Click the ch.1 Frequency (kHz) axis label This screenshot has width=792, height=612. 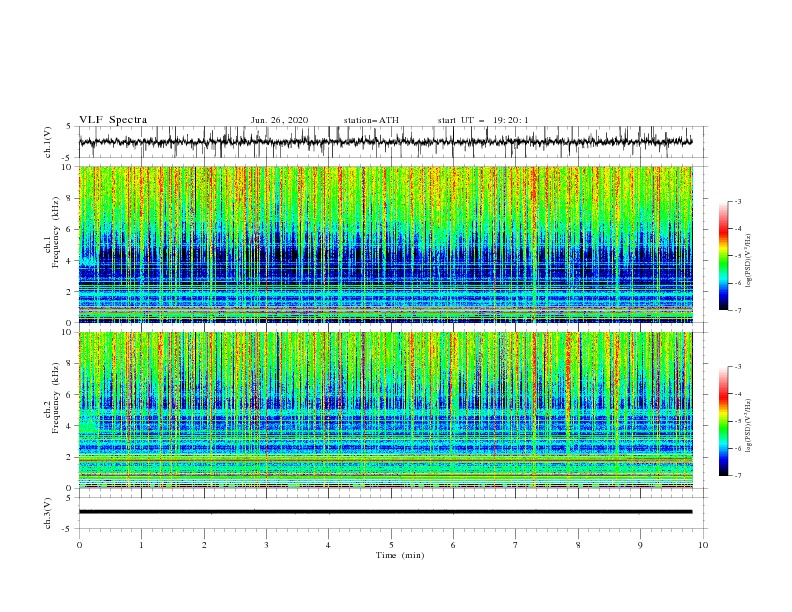(53, 231)
